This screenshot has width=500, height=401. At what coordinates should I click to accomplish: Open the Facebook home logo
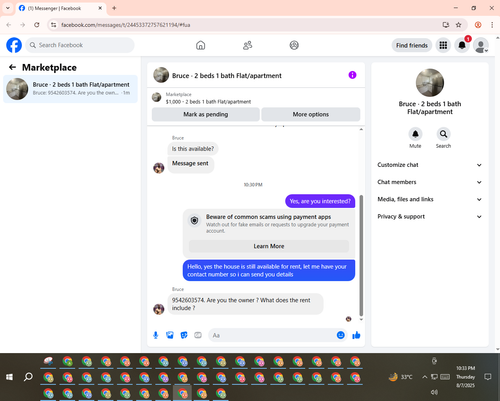pos(14,45)
